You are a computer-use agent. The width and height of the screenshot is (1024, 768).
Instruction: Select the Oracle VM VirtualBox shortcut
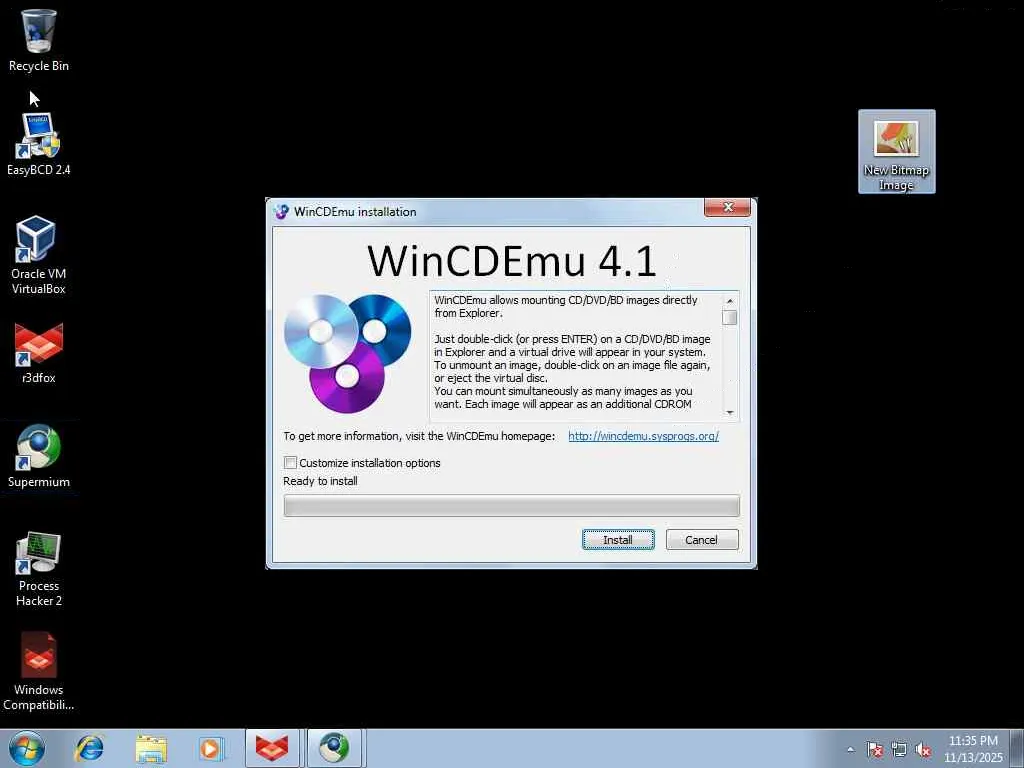[x=39, y=255]
